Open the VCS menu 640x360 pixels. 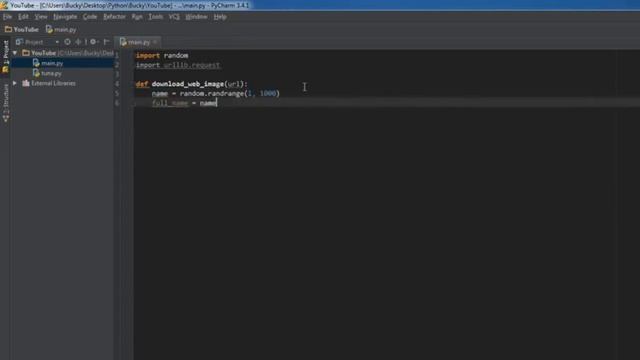(174, 17)
